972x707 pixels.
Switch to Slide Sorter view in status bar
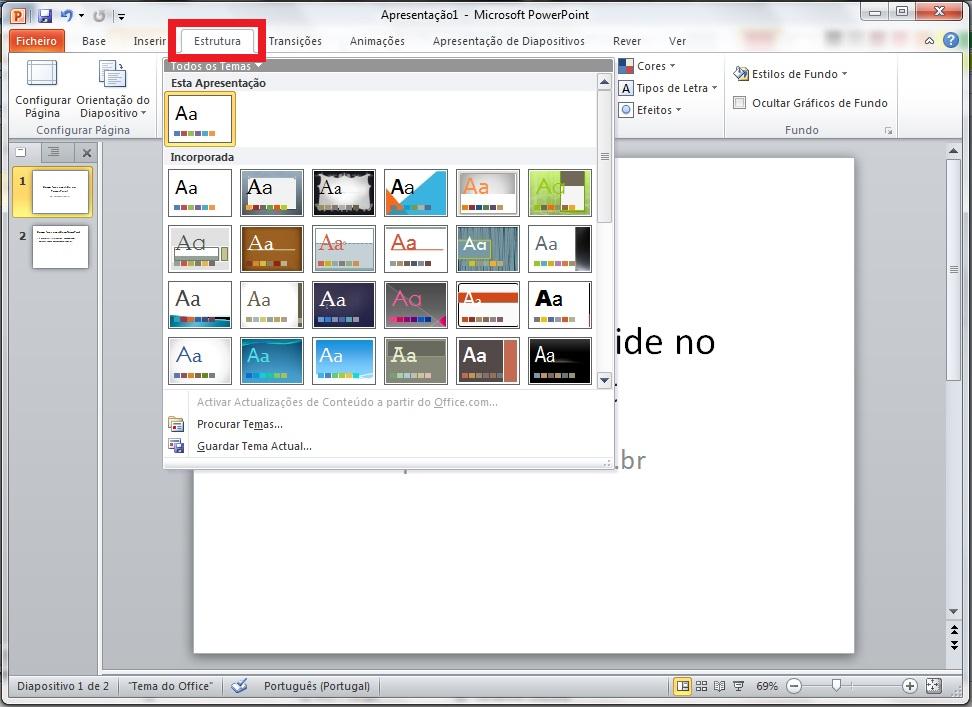[701, 686]
